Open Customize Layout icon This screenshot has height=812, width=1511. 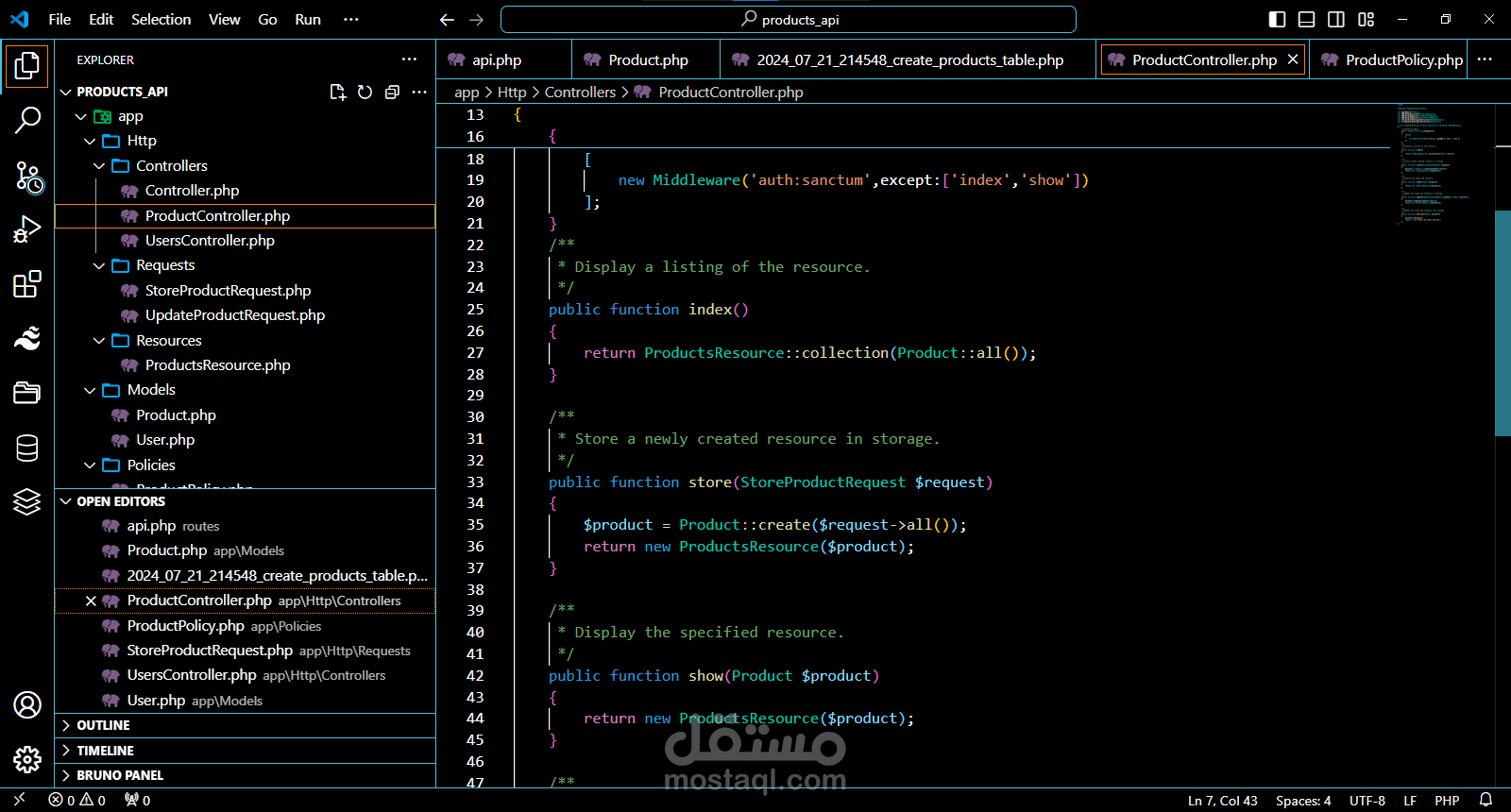pos(1367,19)
